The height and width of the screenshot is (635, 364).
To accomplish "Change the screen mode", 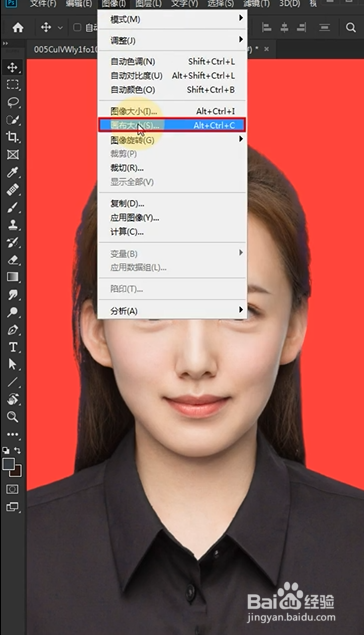I will click(13, 507).
